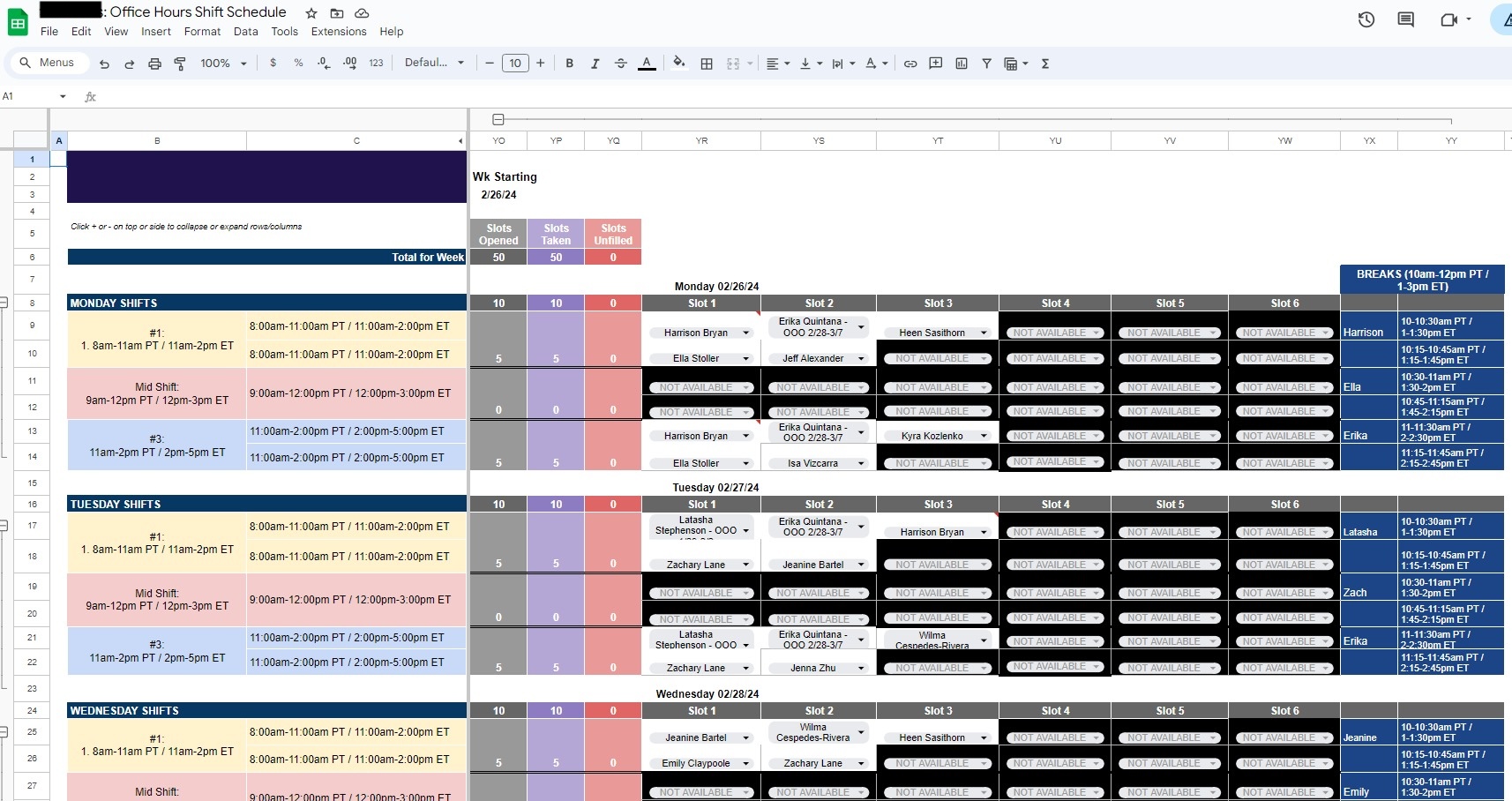This screenshot has width=1512, height=801.
Task: Open Kyra Kozlenko dropdown in Monday Slot 3
Action: tap(984, 436)
